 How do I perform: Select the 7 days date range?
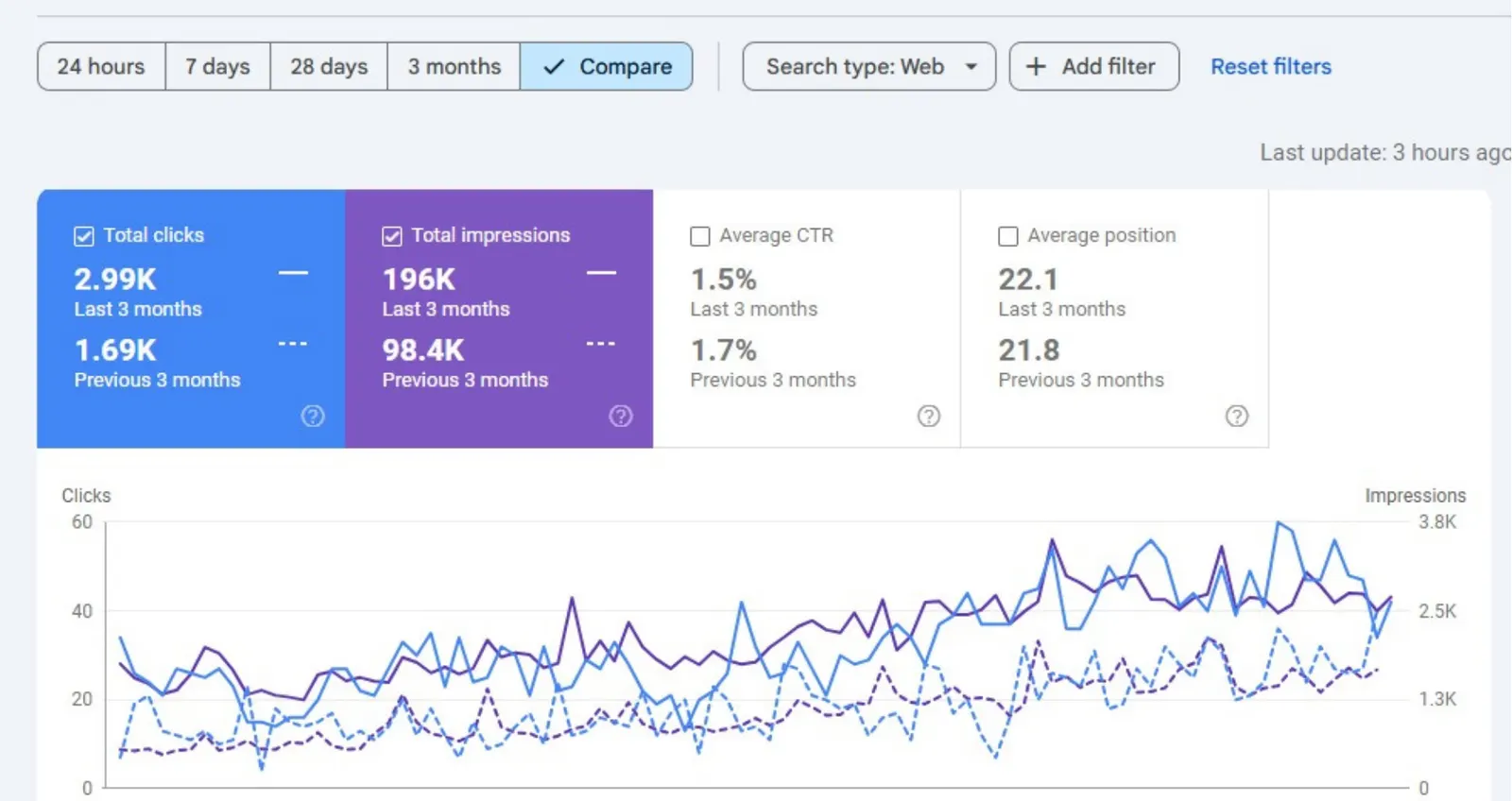pyautogui.click(x=217, y=66)
